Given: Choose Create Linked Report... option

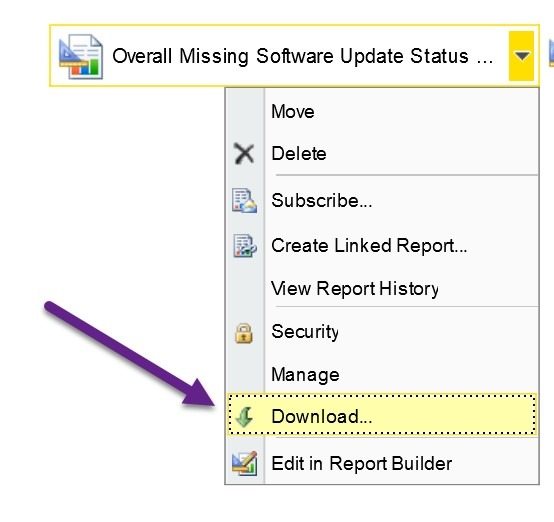Looking at the screenshot, I should (369, 246).
